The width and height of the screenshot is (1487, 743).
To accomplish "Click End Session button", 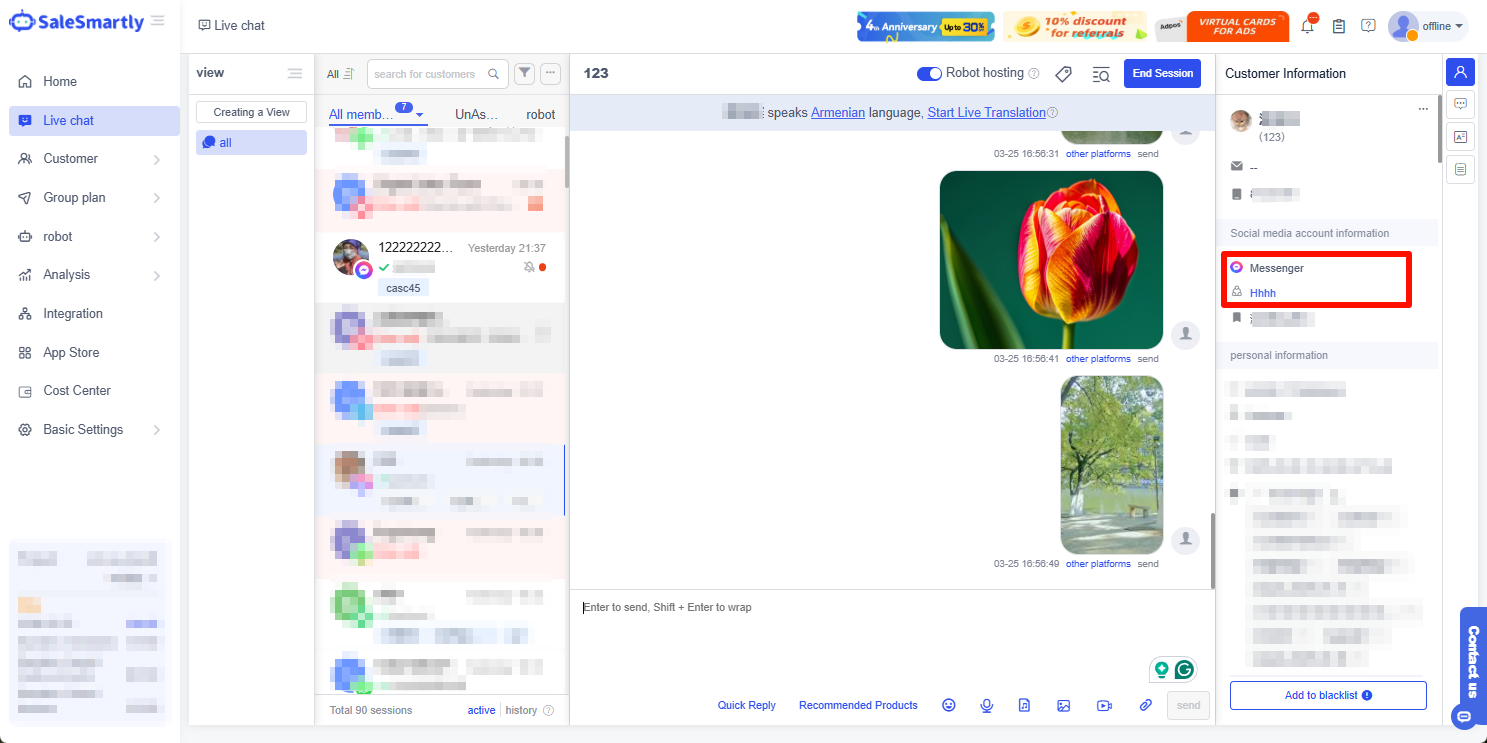I will tap(1162, 73).
